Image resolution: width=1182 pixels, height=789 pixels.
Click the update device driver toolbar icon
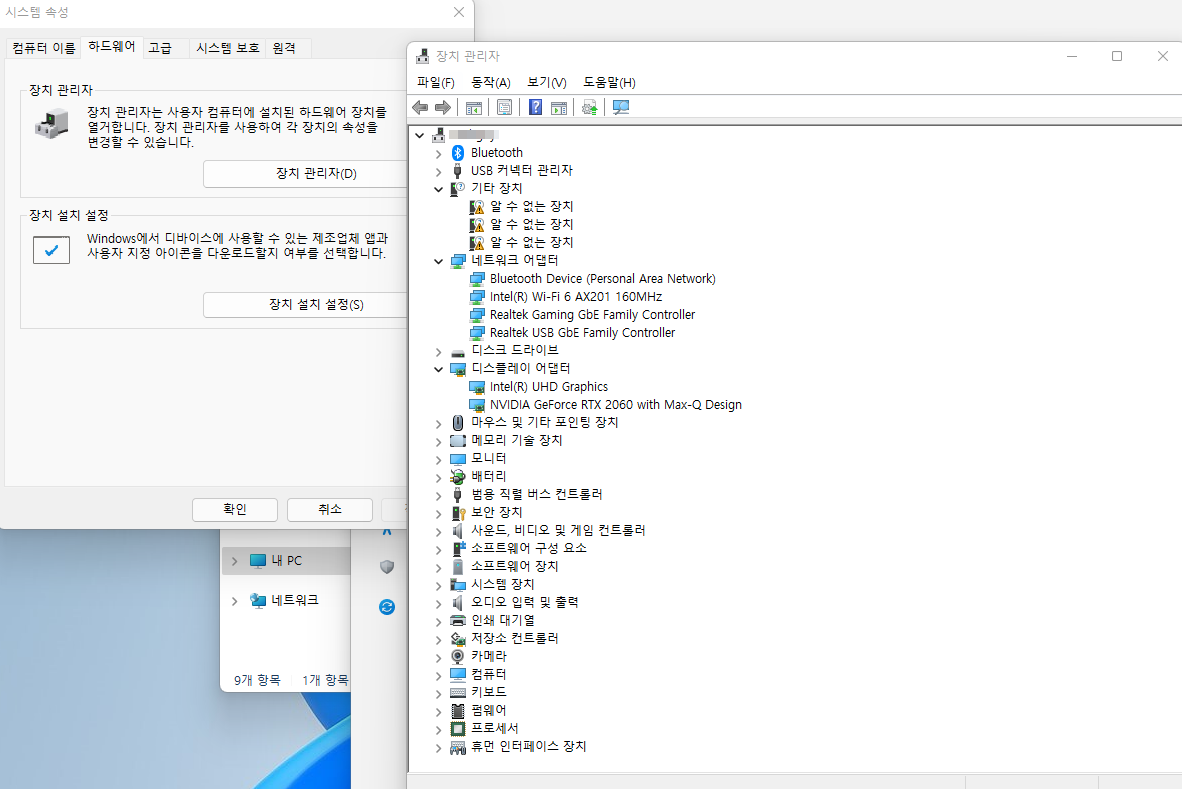tap(589, 108)
